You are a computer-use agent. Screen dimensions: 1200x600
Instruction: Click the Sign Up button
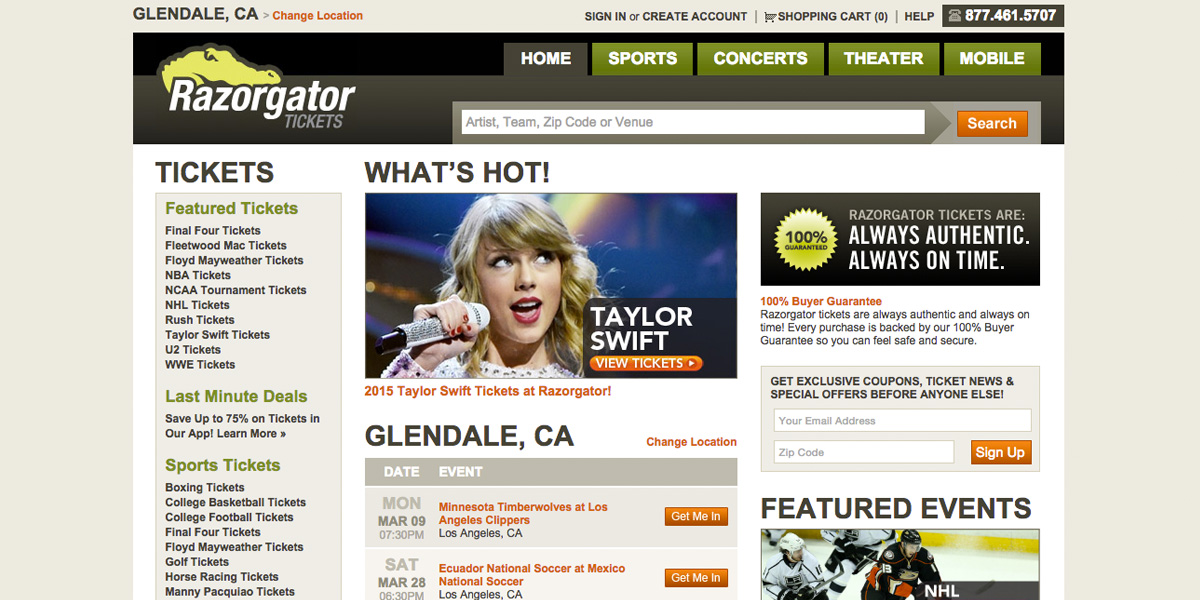coord(1000,452)
